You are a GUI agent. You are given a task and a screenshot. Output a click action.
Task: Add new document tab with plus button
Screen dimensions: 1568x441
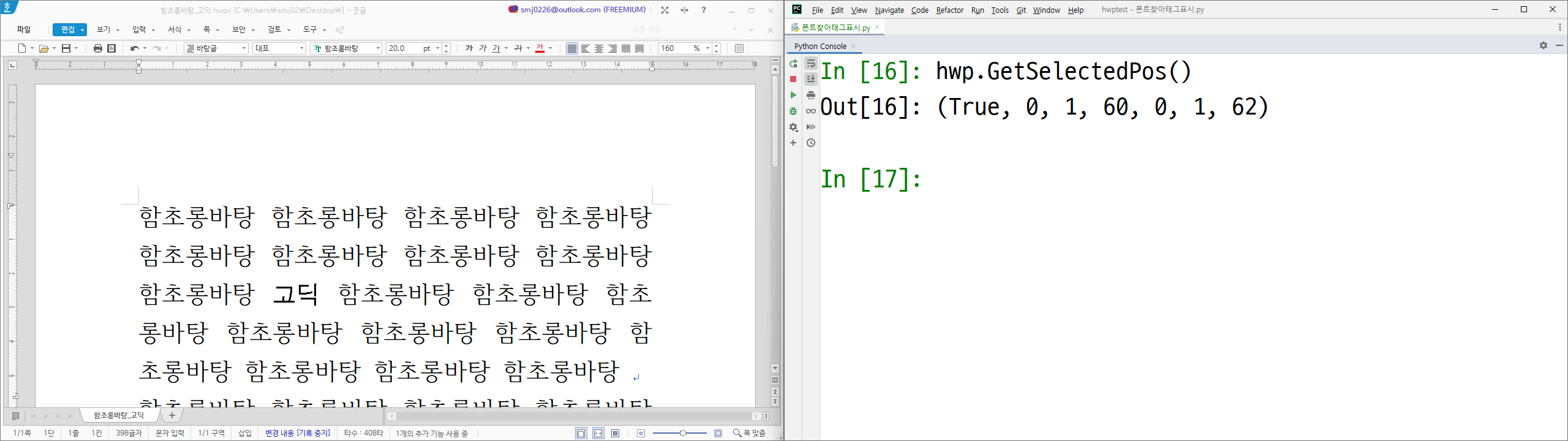coord(172,415)
